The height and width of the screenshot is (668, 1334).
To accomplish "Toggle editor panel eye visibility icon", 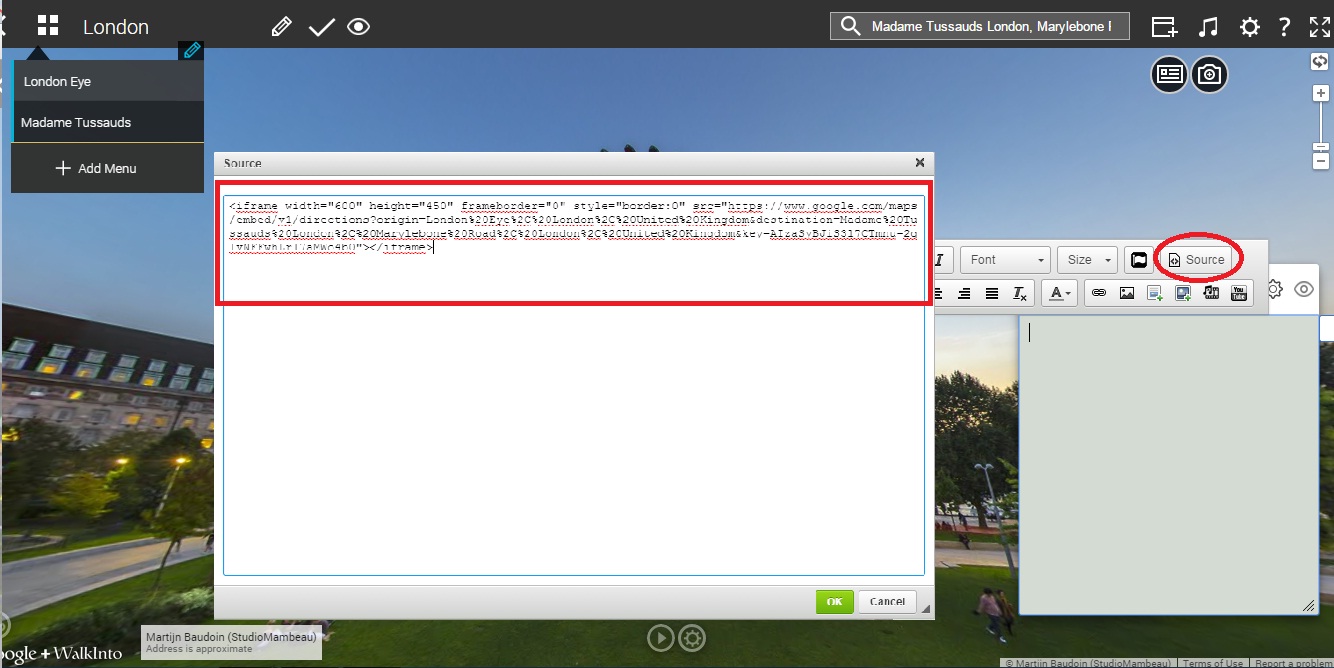I will pyautogui.click(x=1304, y=289).
